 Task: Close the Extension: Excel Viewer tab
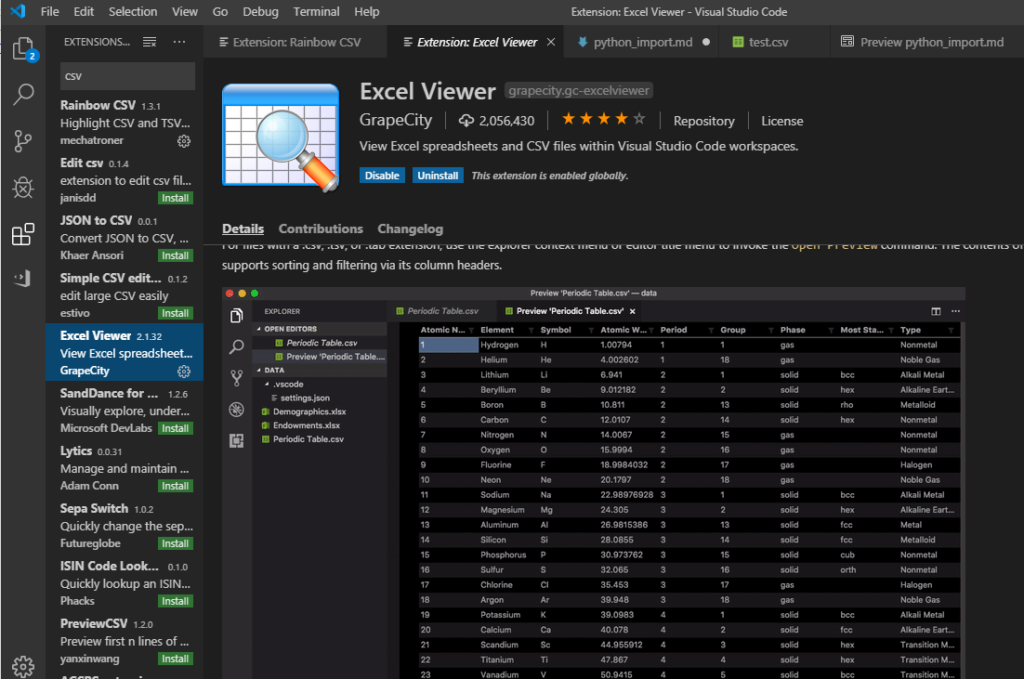pyautogui.click(x=551, y=42)
